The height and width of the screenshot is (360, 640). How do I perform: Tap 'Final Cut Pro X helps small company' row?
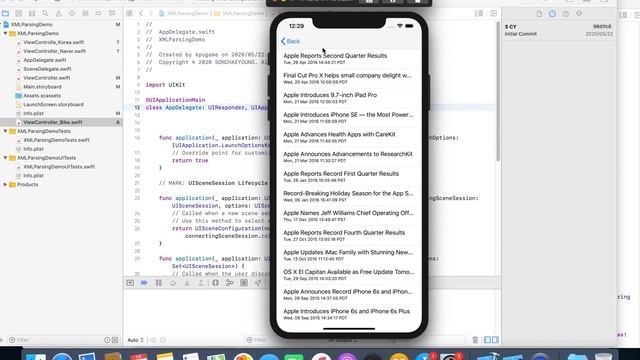point(349,78)
